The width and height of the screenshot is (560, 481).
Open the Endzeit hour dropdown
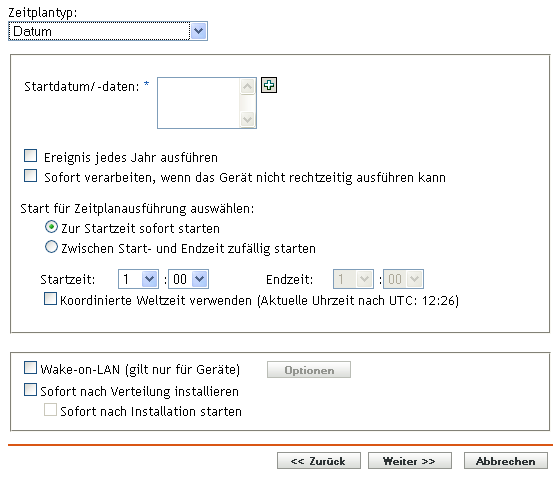point(353,279)
